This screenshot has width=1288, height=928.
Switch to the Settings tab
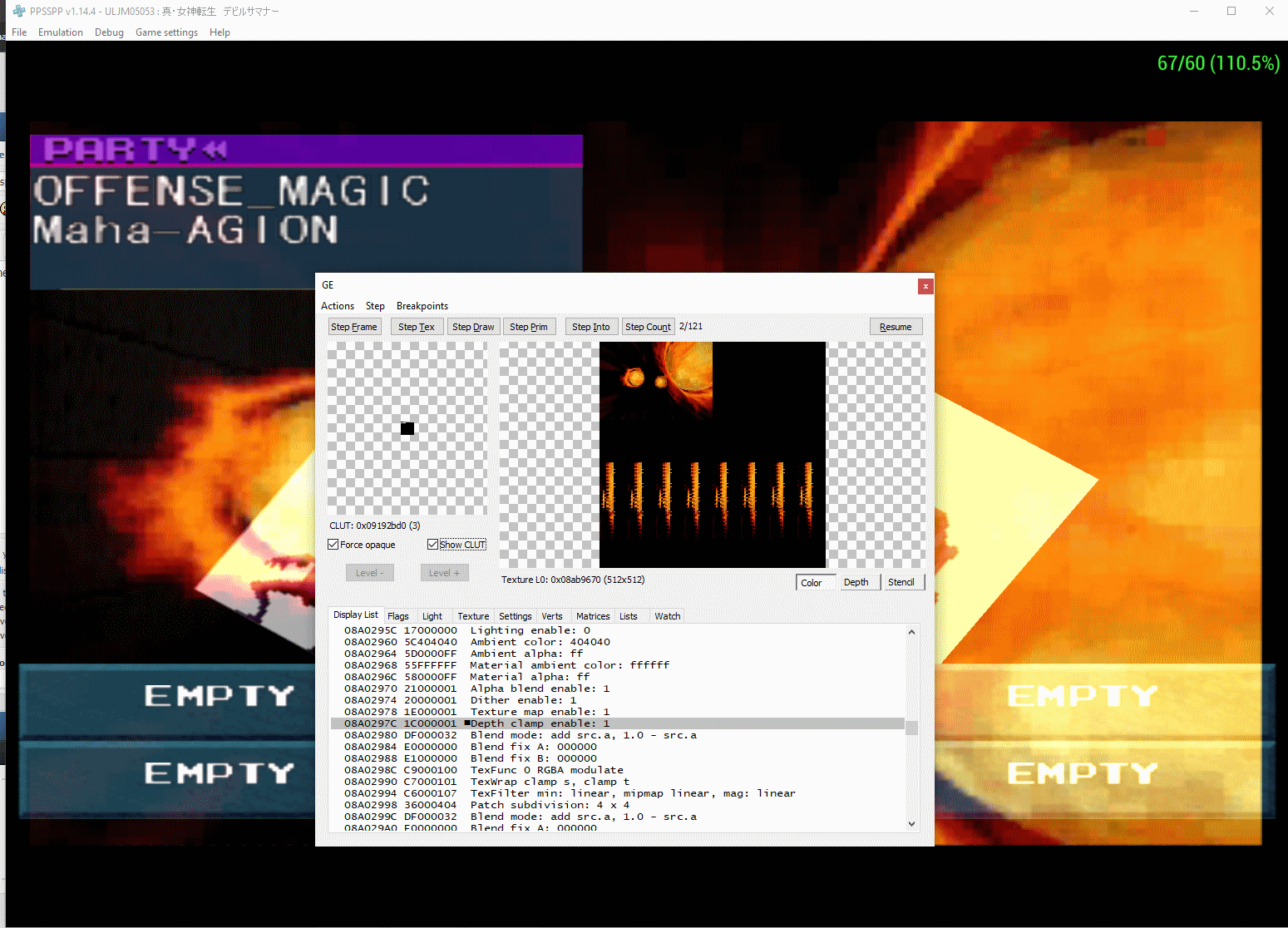[516, 616]
